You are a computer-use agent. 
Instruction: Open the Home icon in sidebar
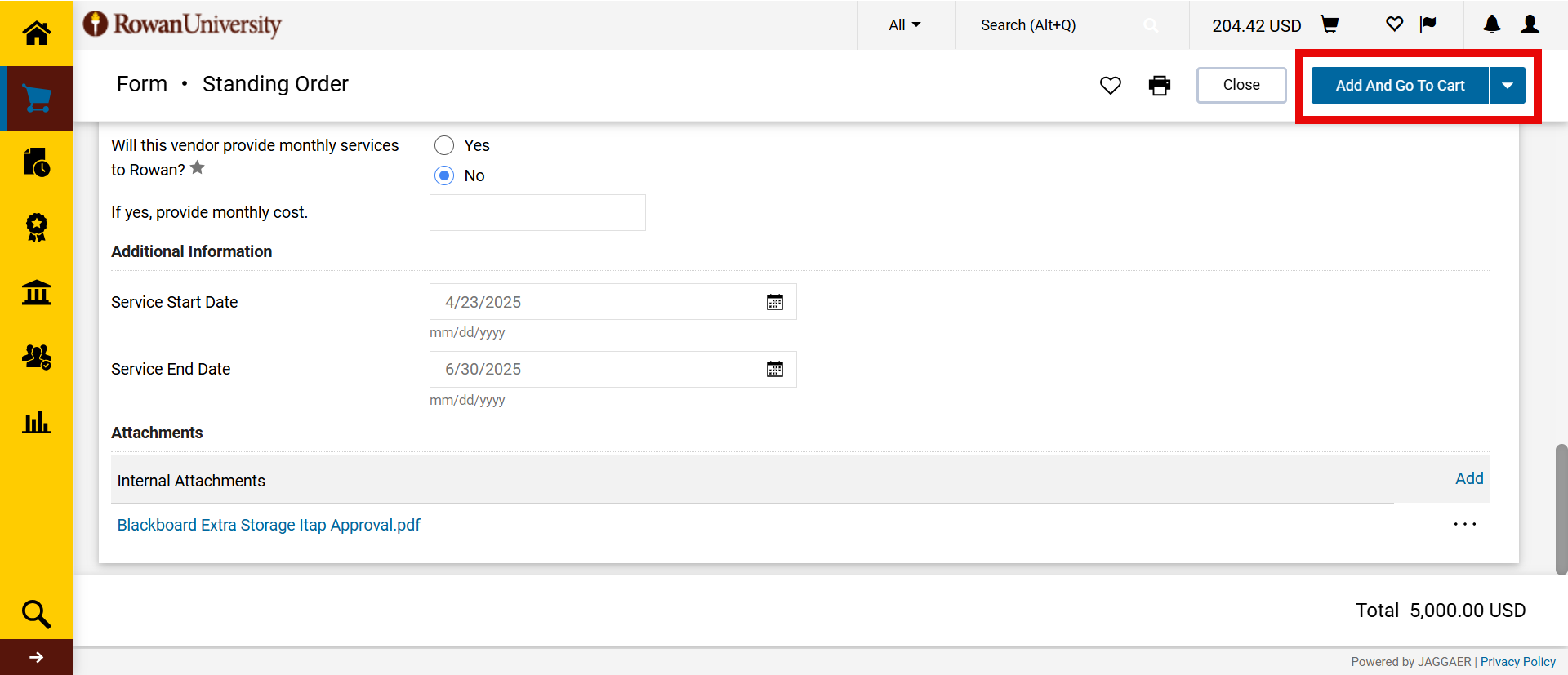[37, 33]
